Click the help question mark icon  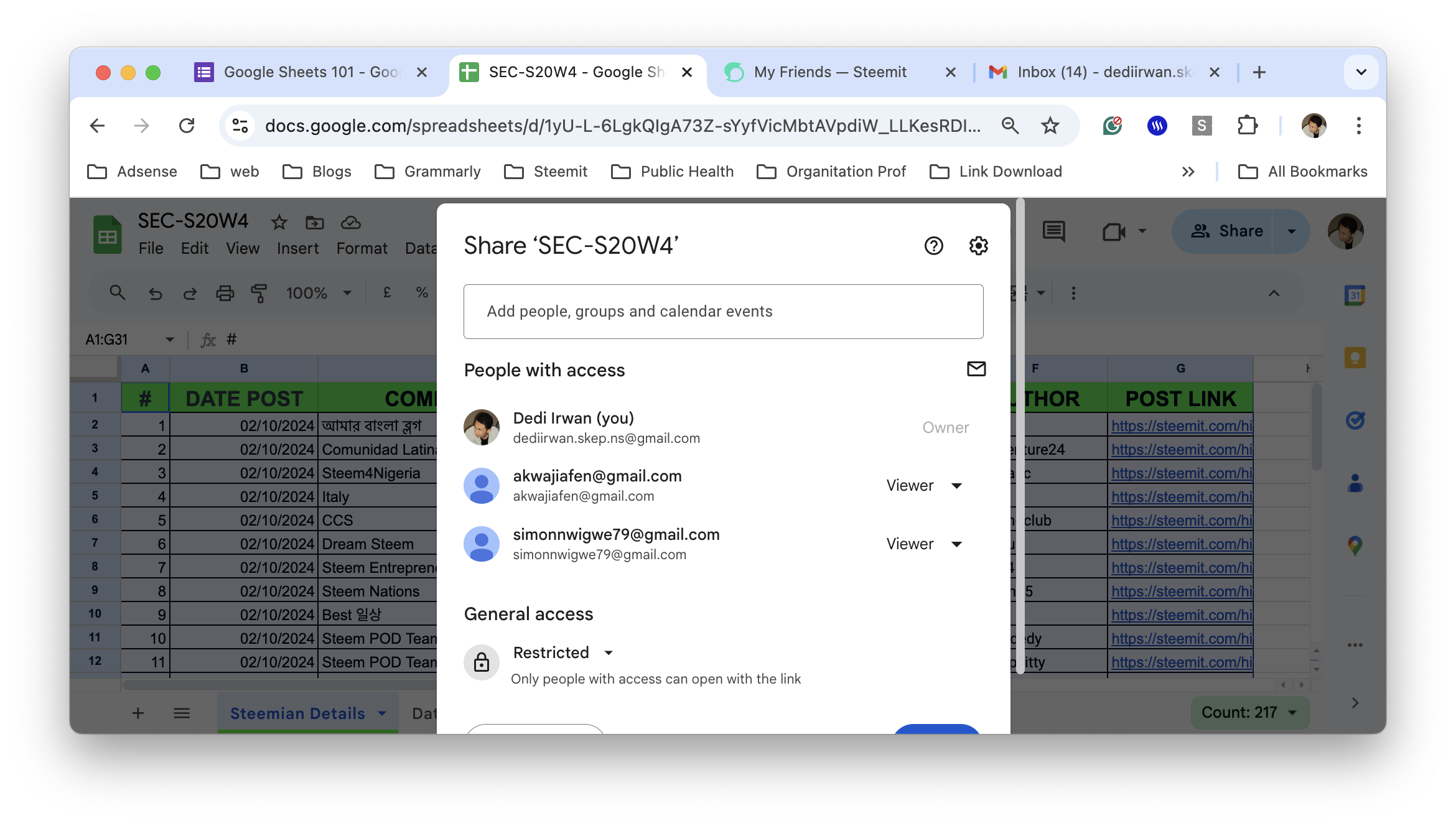click(x=933, y=246)
